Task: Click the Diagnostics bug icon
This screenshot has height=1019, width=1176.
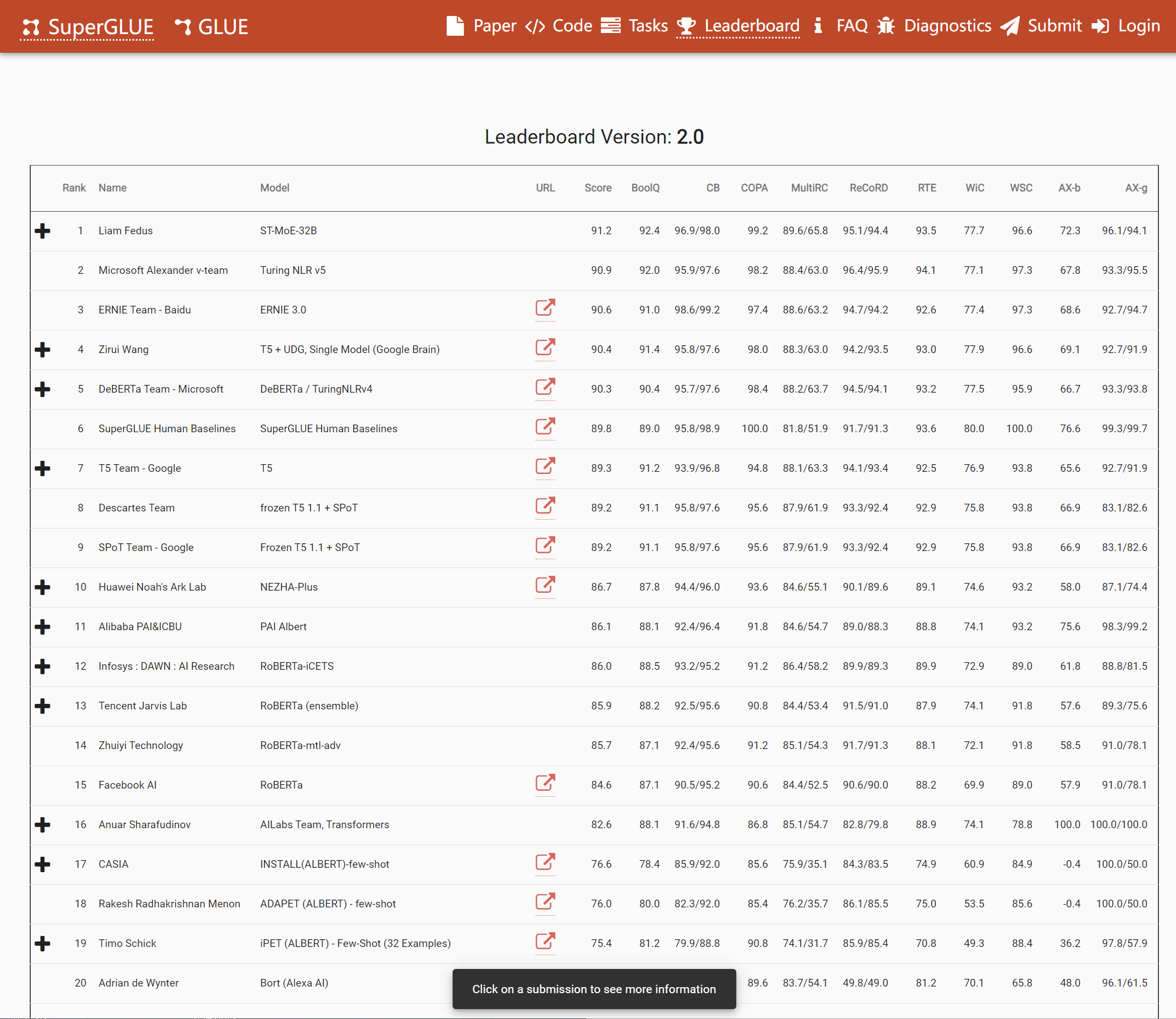Action: (x=886, y=26)
